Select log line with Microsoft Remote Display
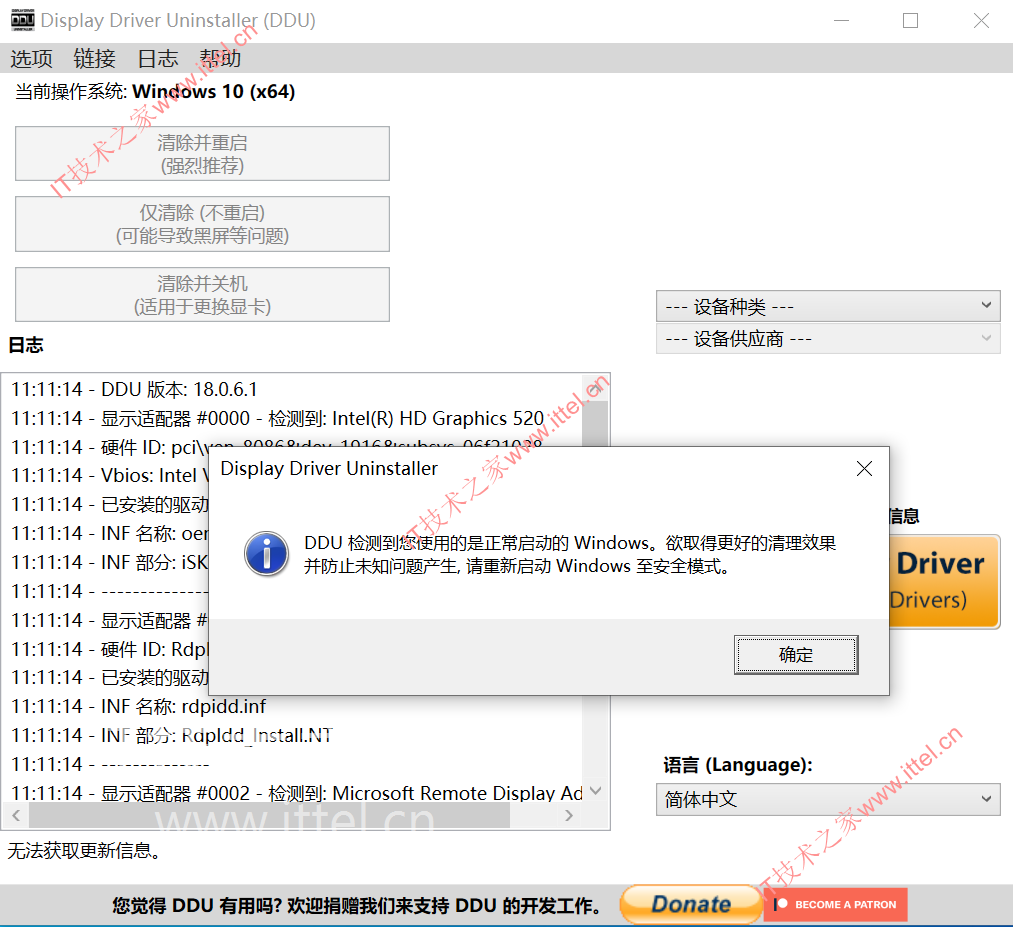This screenshot has width=1013, height=927. (x=297, y=793)
